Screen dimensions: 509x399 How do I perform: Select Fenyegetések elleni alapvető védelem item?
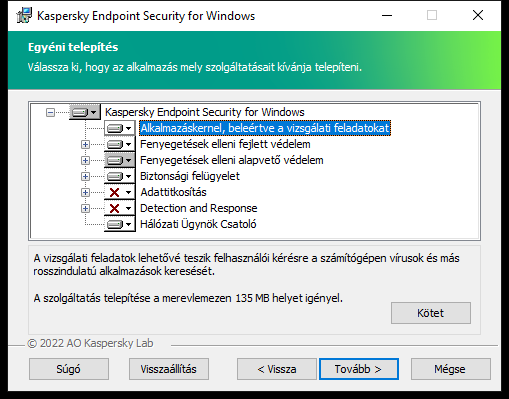(232, 160)
